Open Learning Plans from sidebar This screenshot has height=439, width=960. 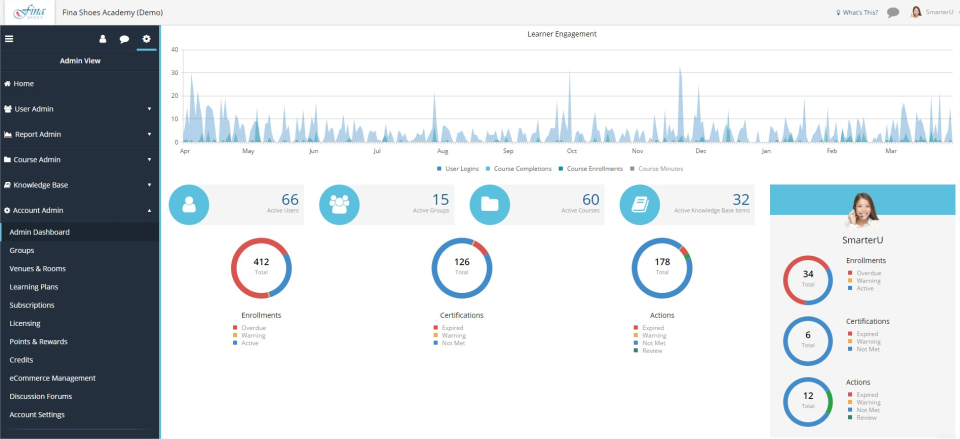click(x=33, y=287)
